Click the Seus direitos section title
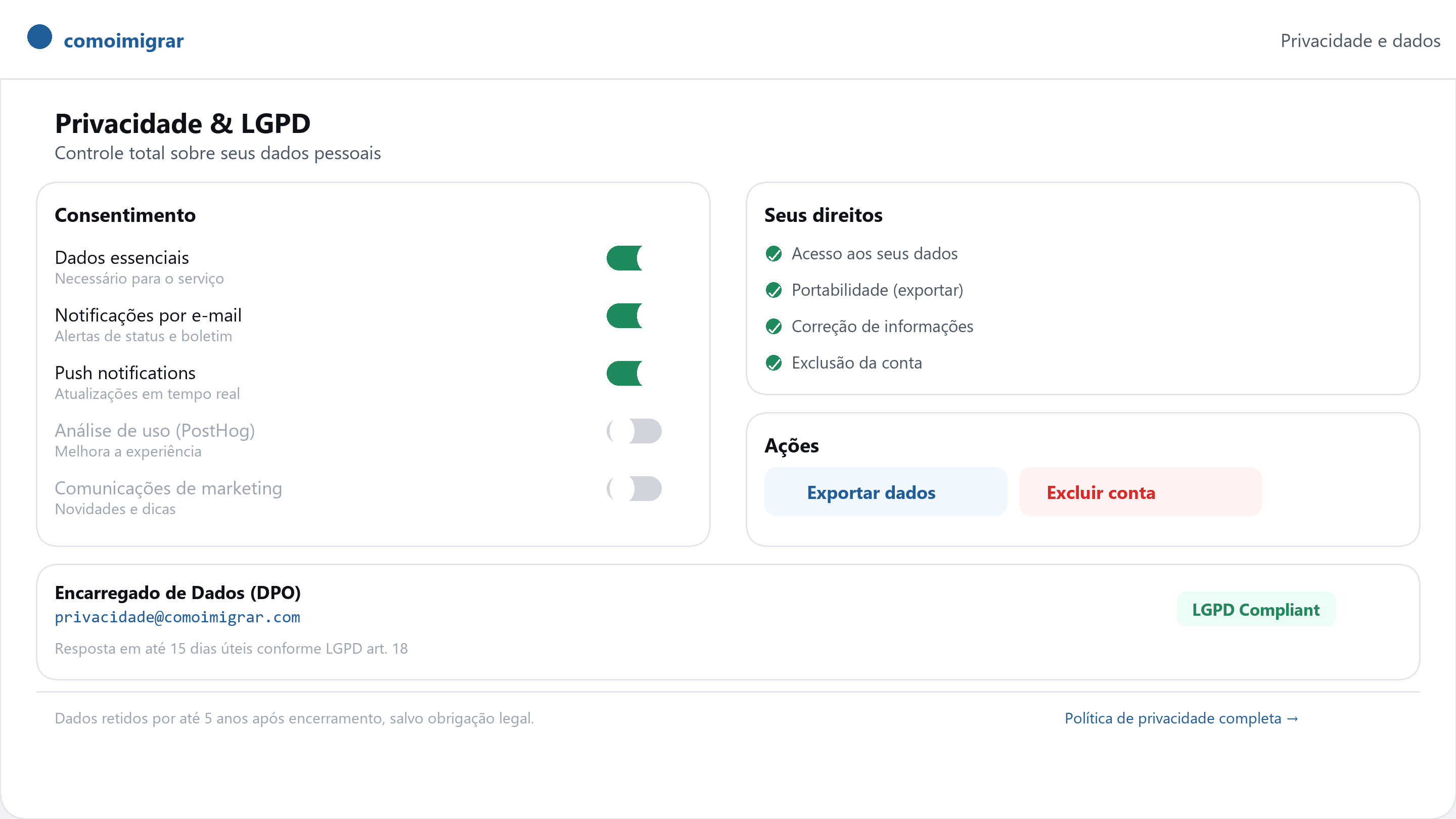This screenshot has width=1456, height=819. coord(823,215)
